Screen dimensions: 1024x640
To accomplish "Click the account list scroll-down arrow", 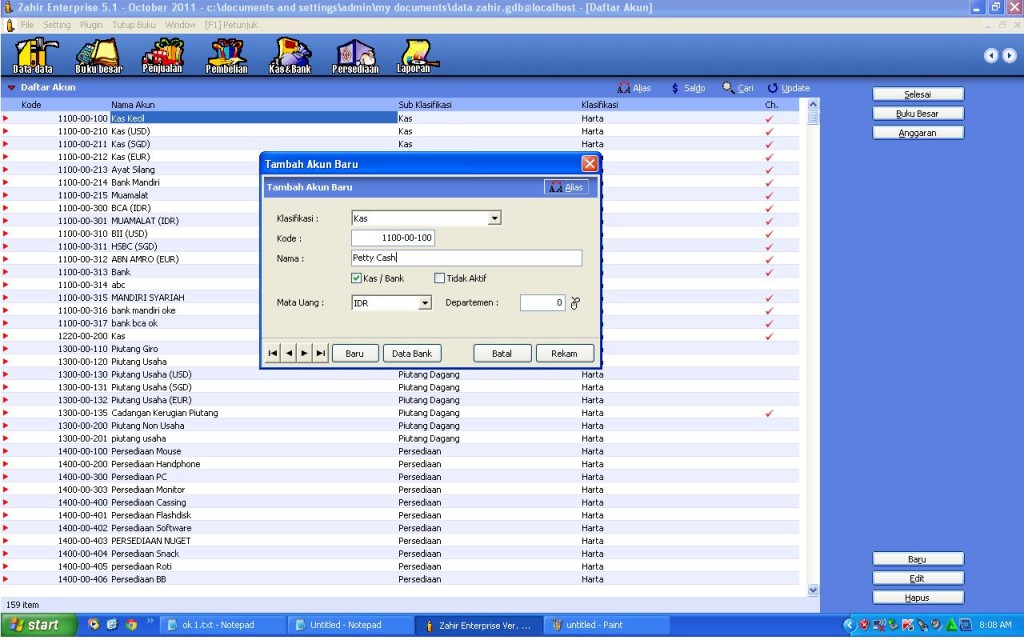I will tap(813, 590).
